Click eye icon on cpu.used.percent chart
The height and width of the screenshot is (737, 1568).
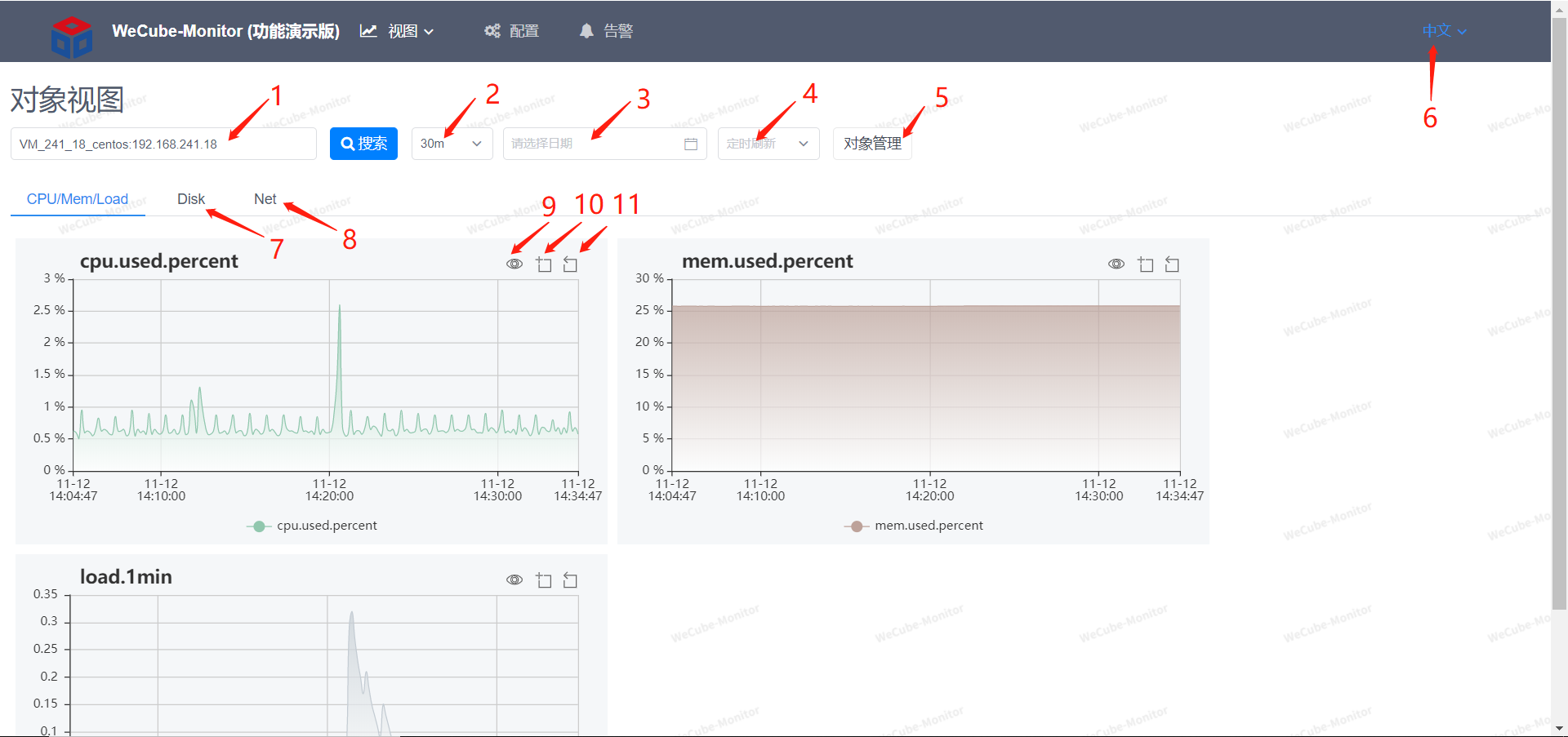click(x=514, y=264)
